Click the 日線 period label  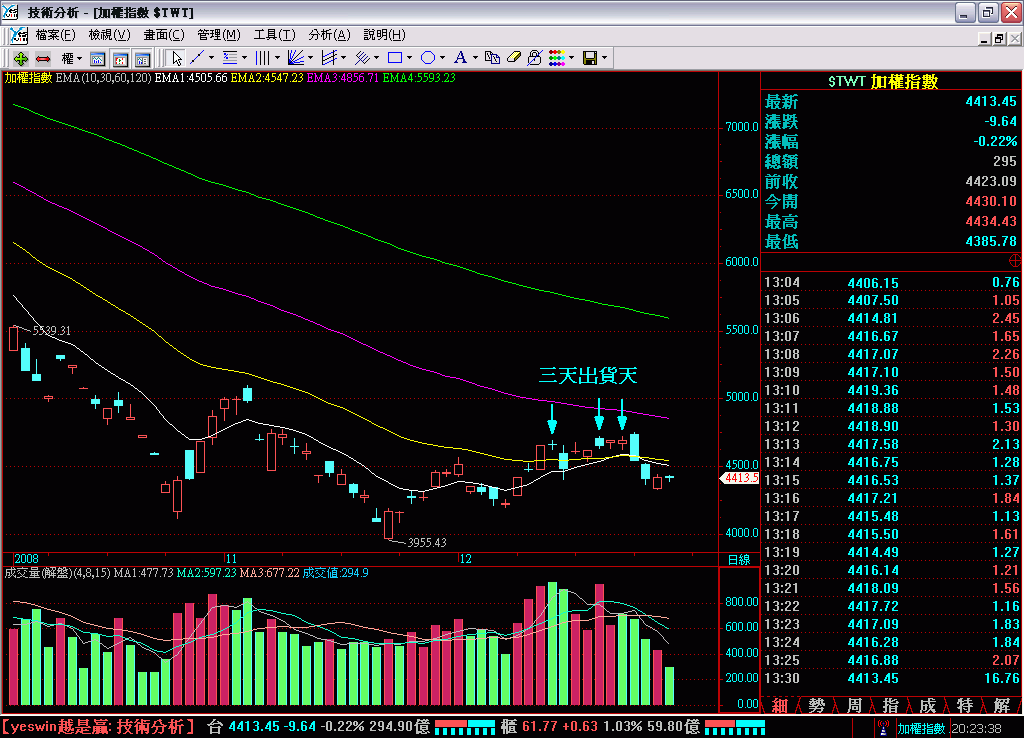(x=739, y=560)
